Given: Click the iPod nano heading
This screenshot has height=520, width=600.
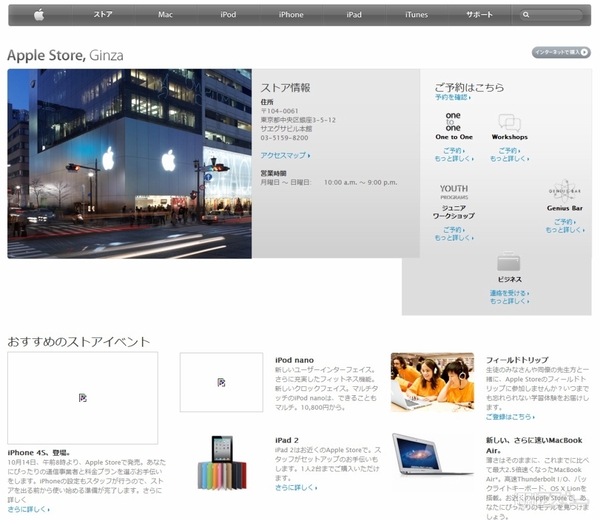Looking at the screenshot, I should coord(294,360).
